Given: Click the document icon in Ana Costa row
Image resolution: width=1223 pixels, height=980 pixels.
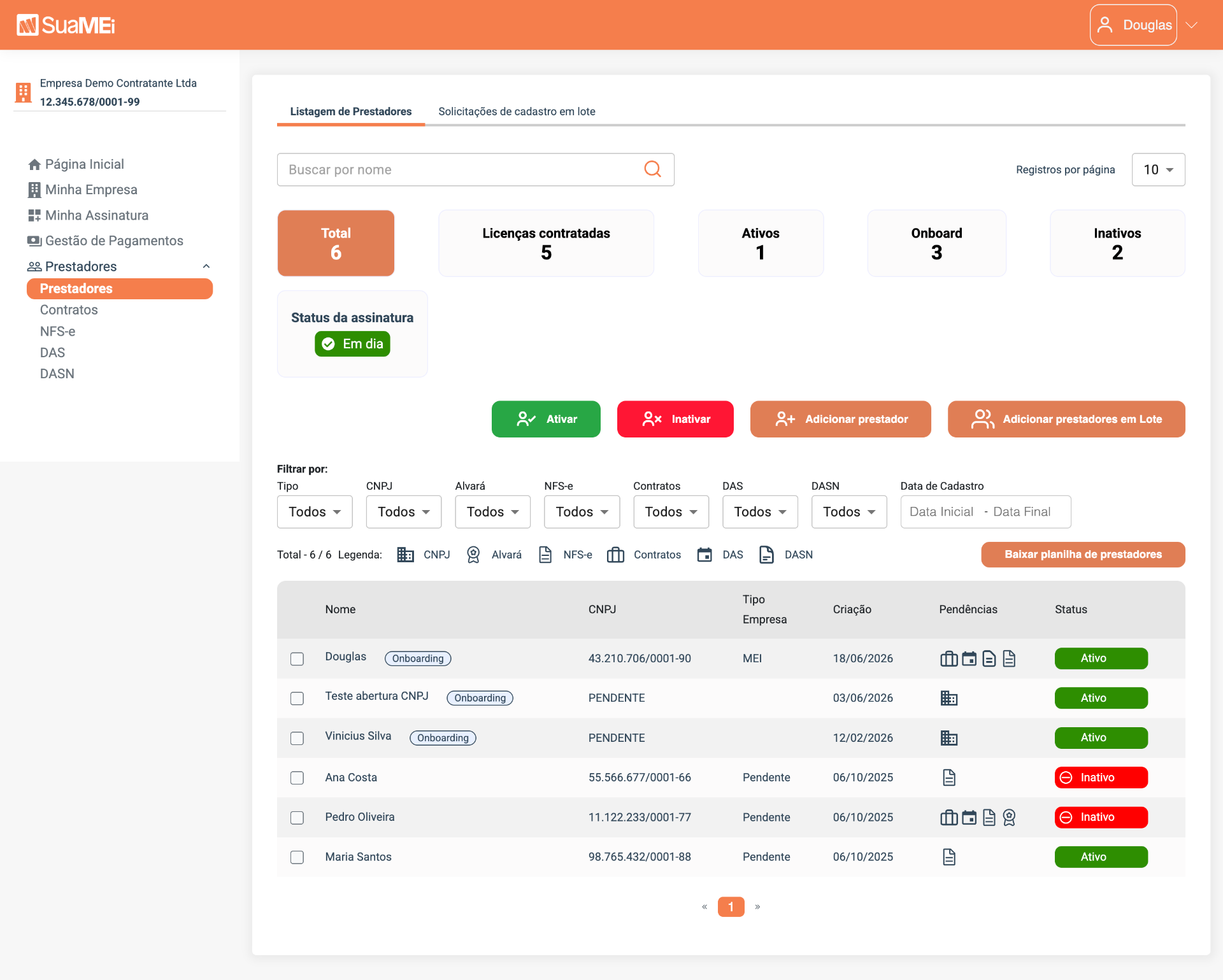Looking at the screenshot, I should click(x=949, y=778).
